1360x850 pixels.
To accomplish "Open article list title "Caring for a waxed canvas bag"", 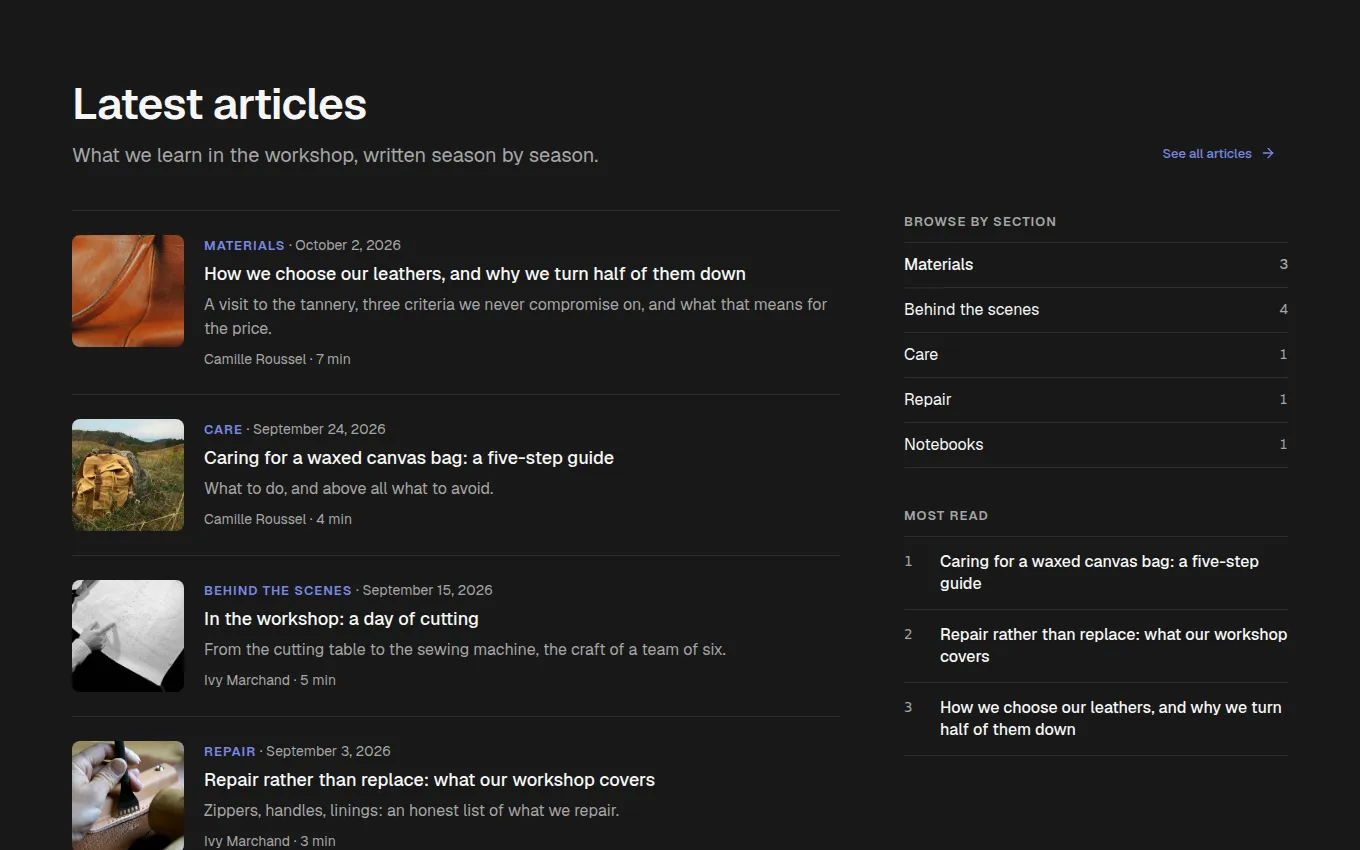I will (409, 458).
